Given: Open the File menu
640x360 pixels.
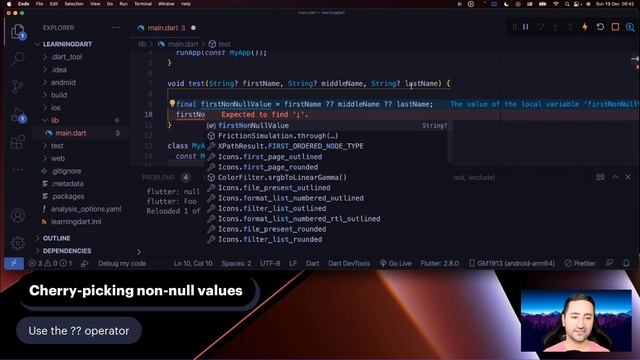Looking at the screenshot, I should [x=40, y=4].
